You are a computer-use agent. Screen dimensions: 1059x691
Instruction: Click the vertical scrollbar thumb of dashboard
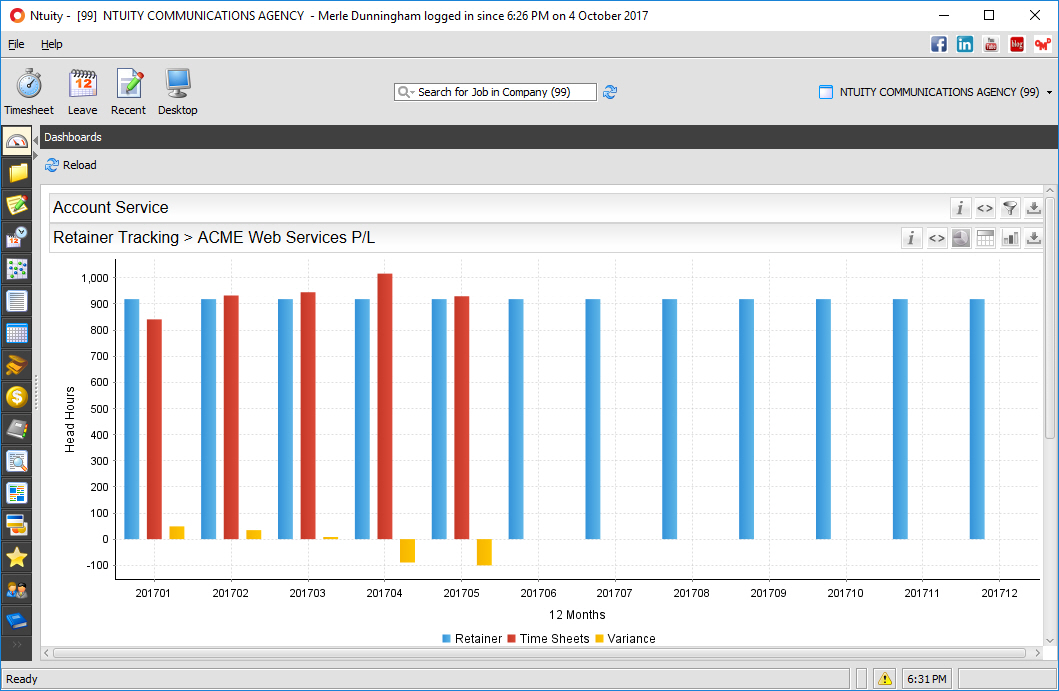point(1050,317)
